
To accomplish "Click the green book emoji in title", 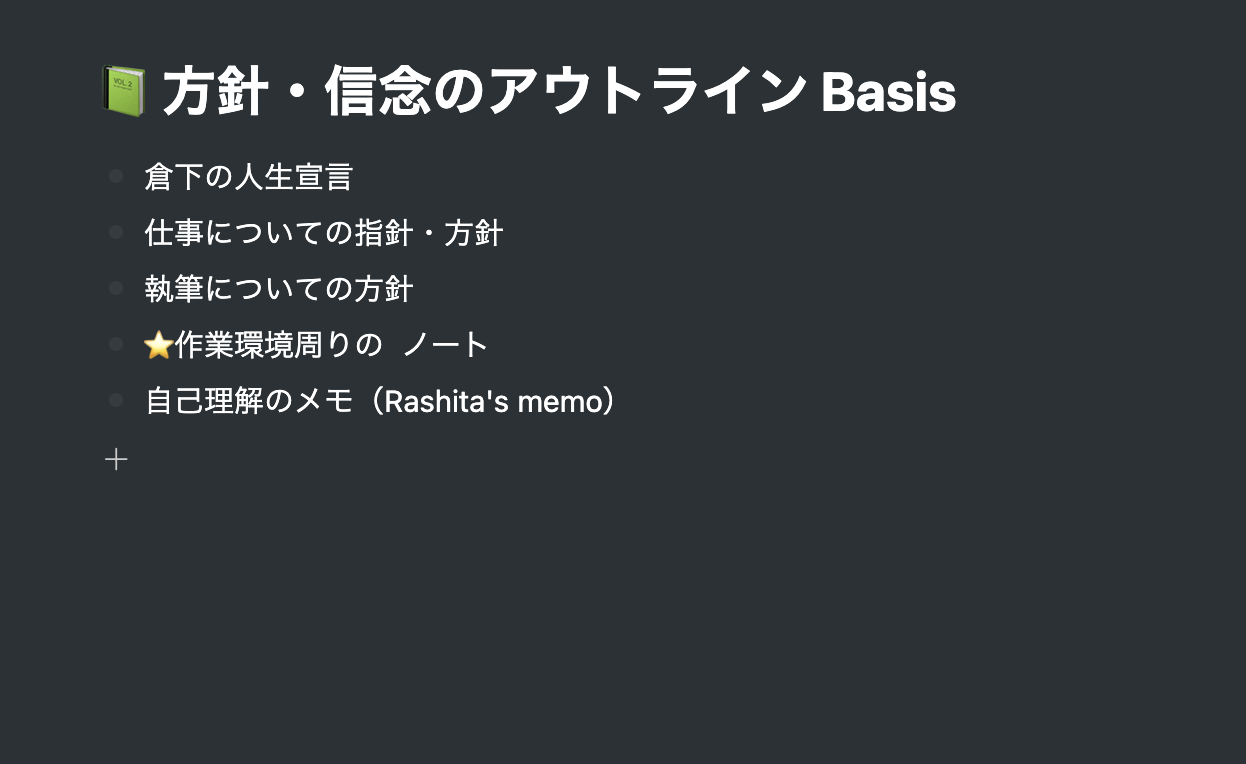I will coord(124,92).
